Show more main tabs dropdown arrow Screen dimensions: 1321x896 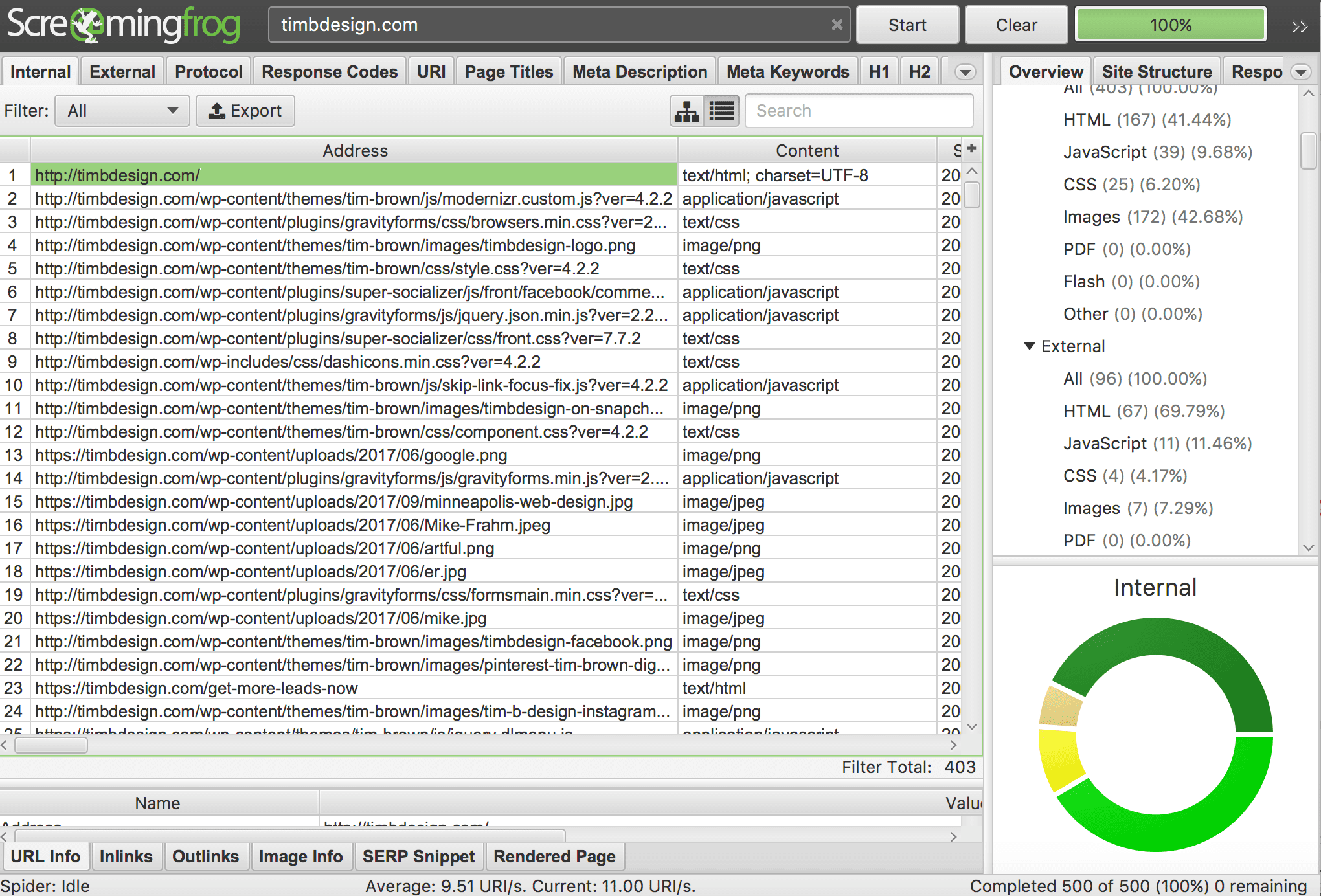click(965, 72)
